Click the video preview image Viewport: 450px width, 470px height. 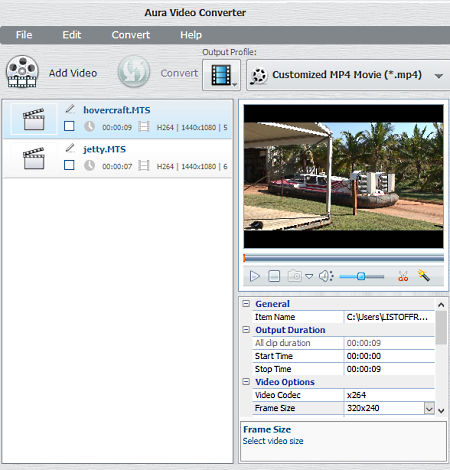pos(344,176)
